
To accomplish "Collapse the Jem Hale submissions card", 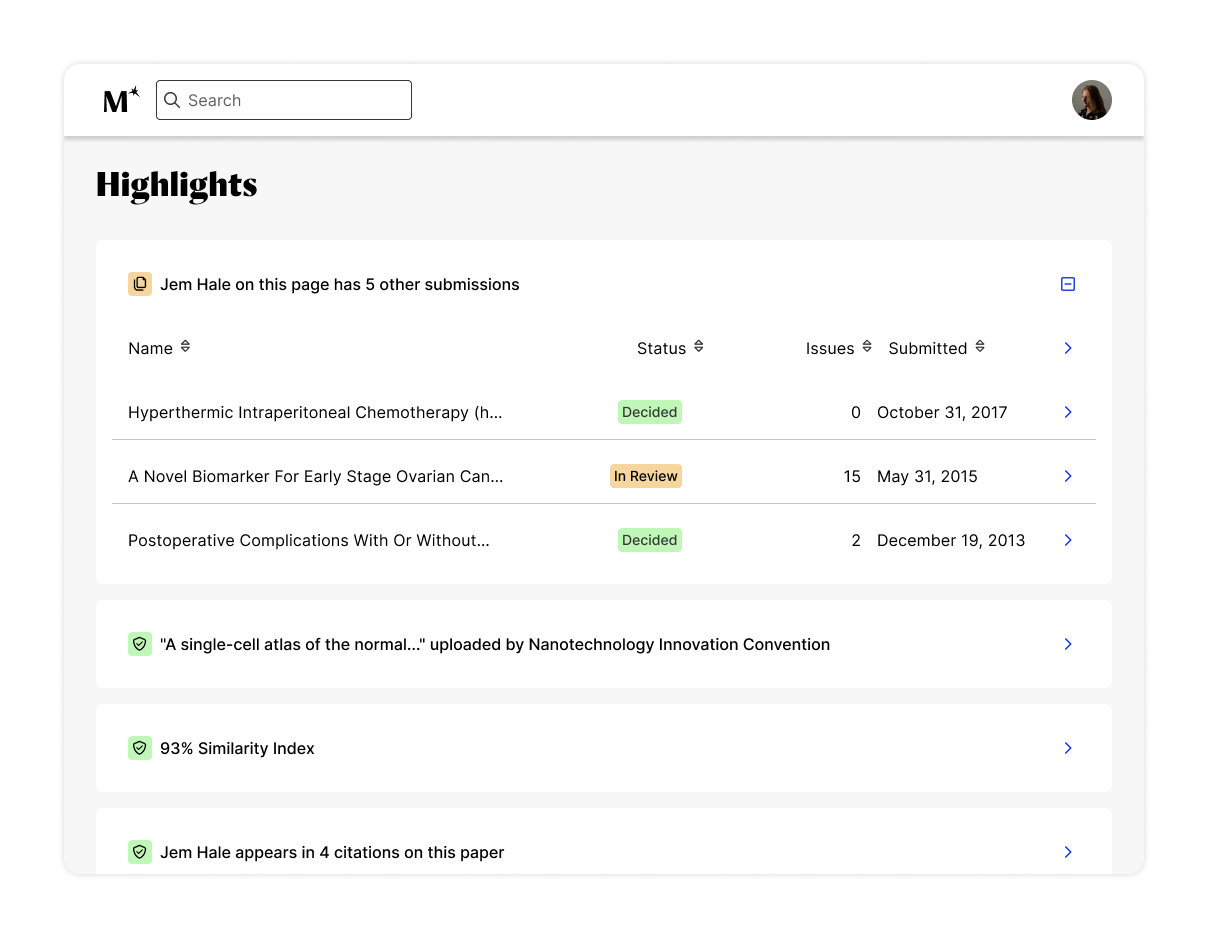I will 1068,284.
